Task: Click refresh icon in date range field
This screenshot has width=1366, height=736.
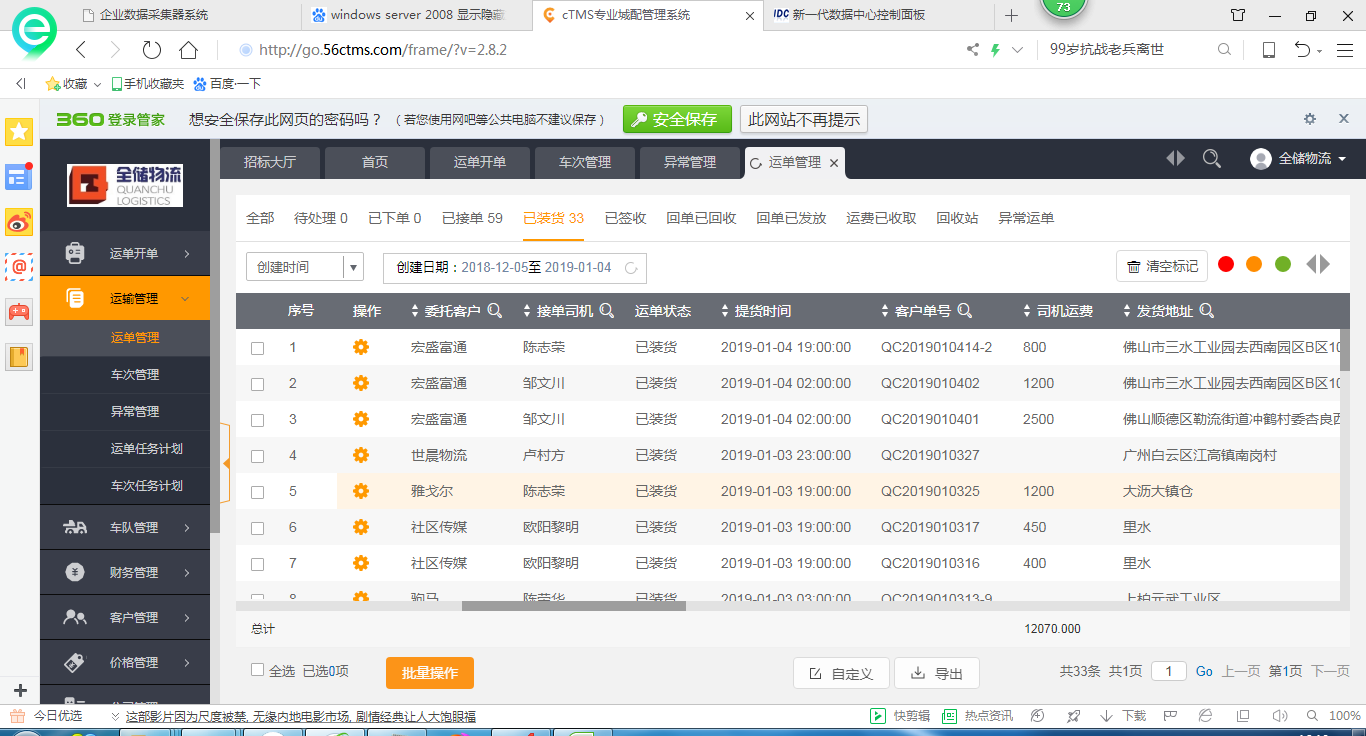Action: click(631, 268)
